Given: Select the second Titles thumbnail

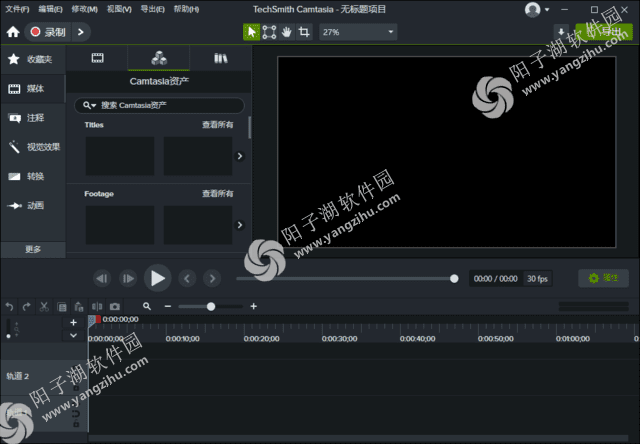Looking at the screenshot, I should [x=198, y=156].
